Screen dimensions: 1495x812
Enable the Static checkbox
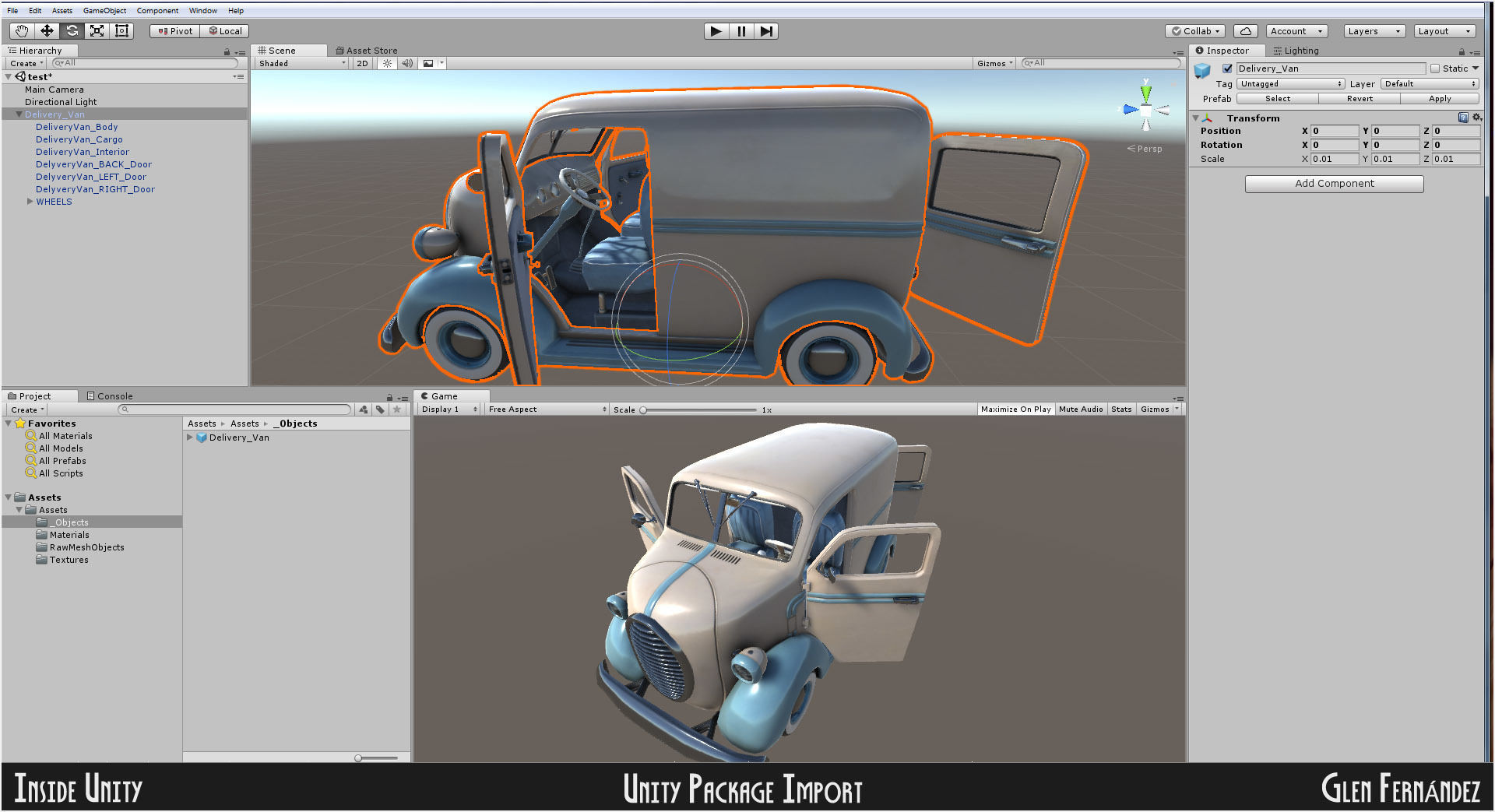[x=1435, y=69]
